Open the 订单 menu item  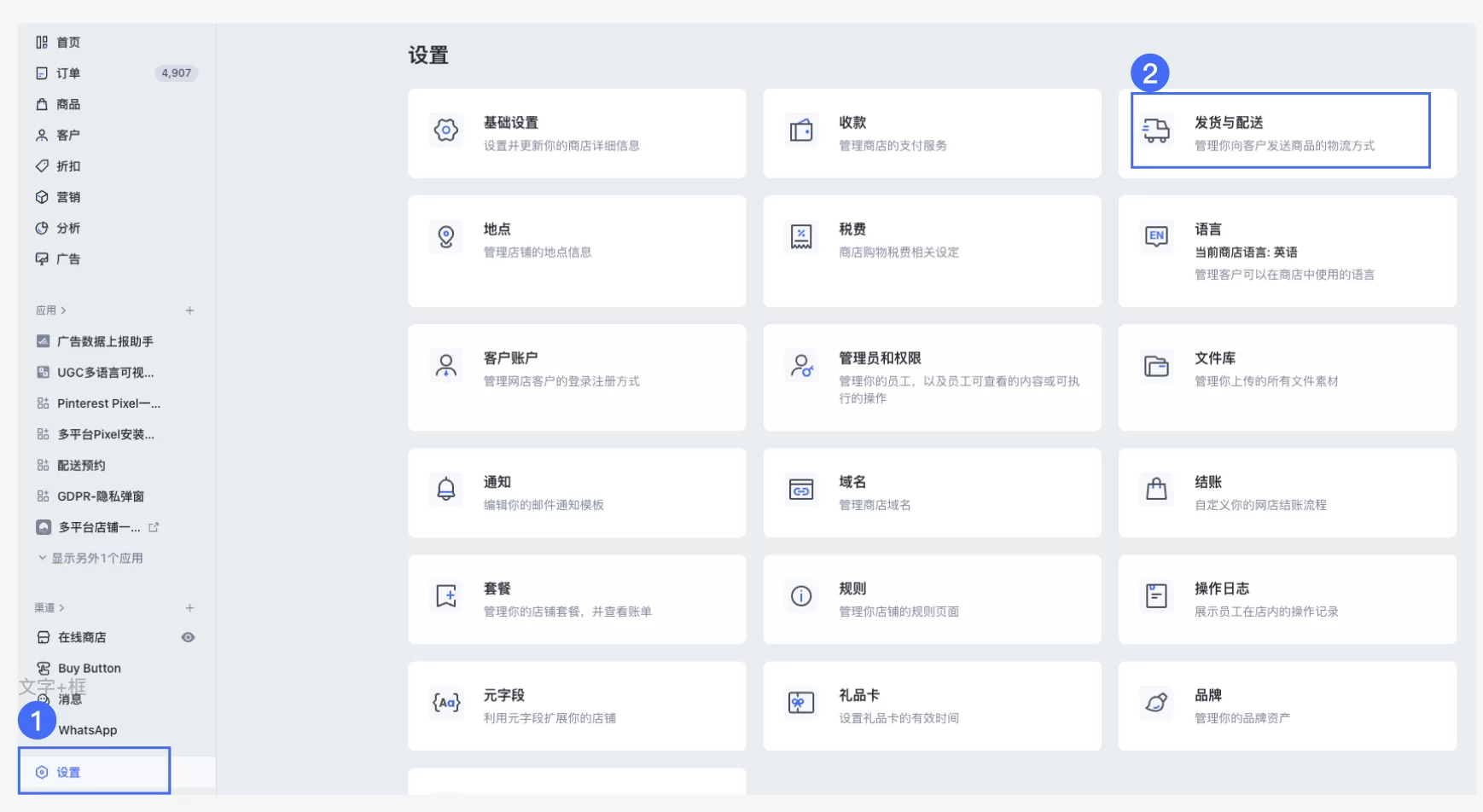67,72
